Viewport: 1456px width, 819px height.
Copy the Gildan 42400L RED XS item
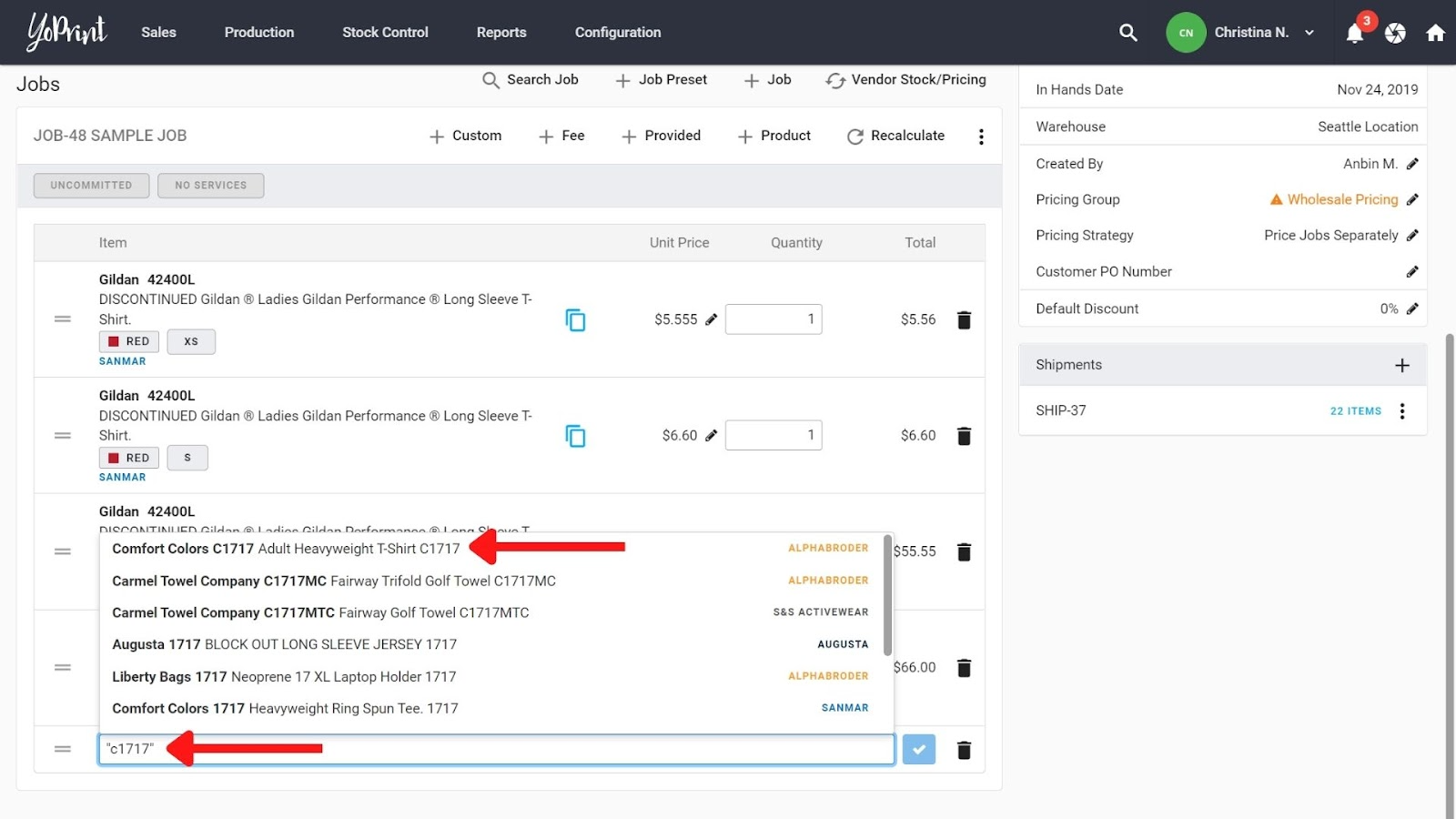[575, 319]
